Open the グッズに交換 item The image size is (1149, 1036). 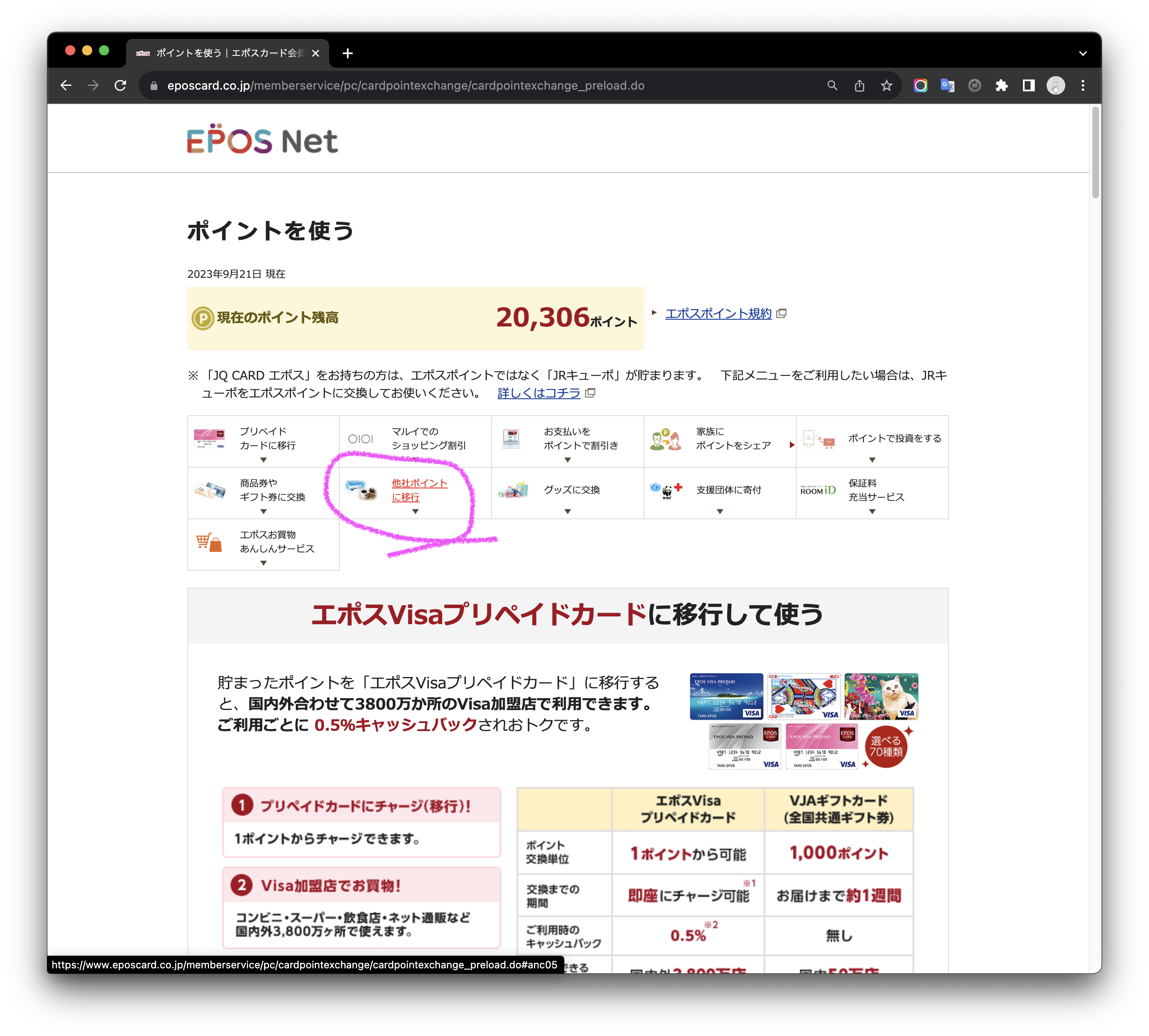571,490
